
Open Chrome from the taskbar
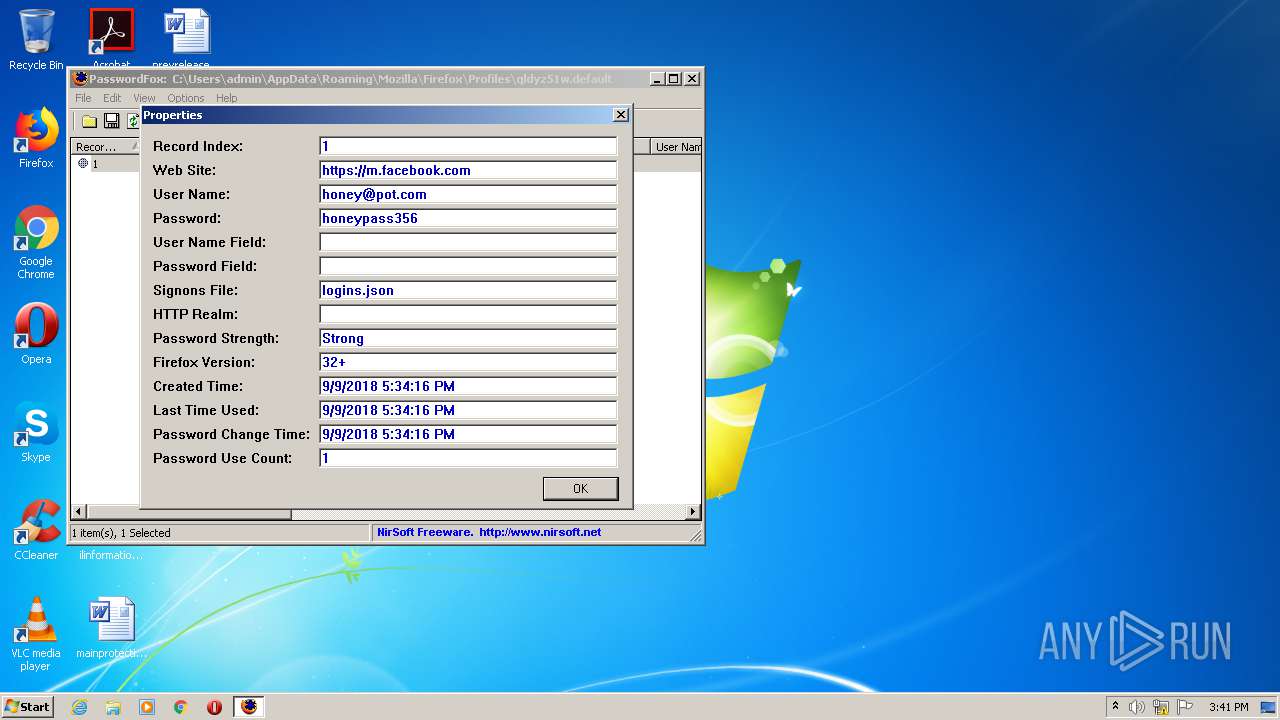tap(181, 707)
